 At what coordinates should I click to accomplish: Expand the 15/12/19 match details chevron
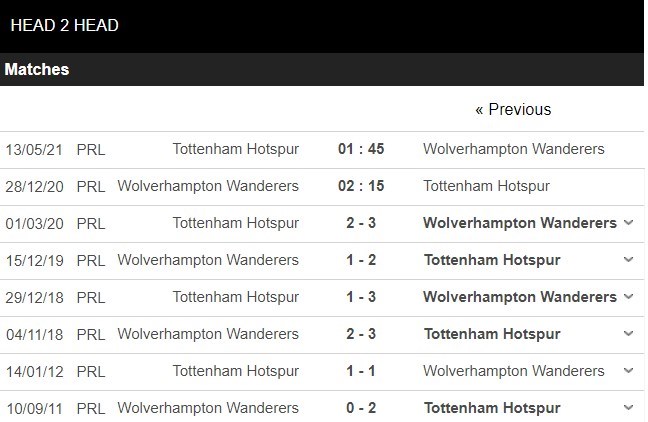click(x=628, y=260)
